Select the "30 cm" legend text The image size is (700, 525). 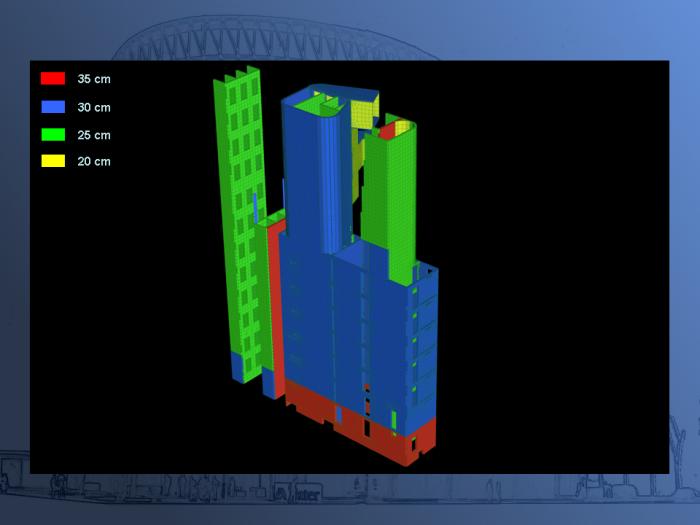(x=94, y=106)
